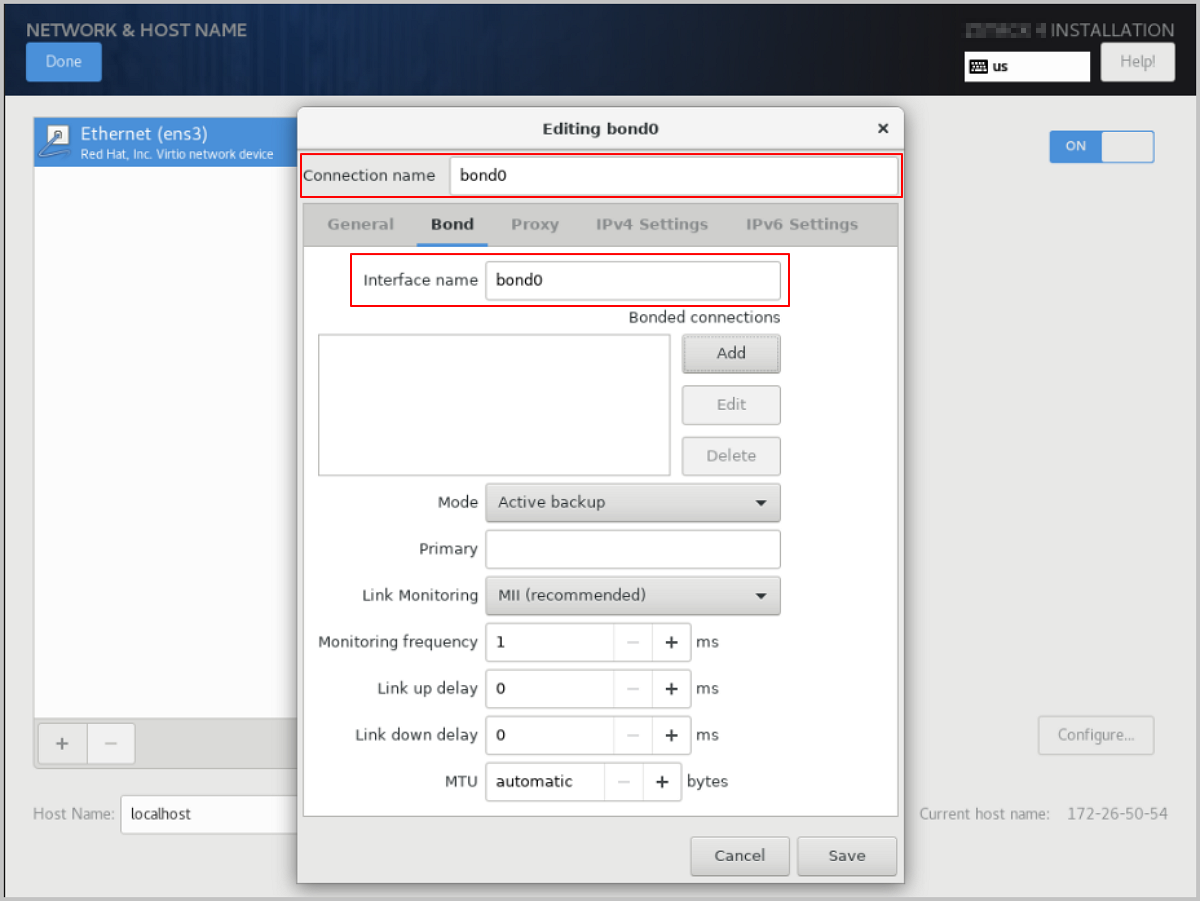This screenshot has width=1200, height=901.
Task: Switch to the General tab
Action: pos(360,225)
